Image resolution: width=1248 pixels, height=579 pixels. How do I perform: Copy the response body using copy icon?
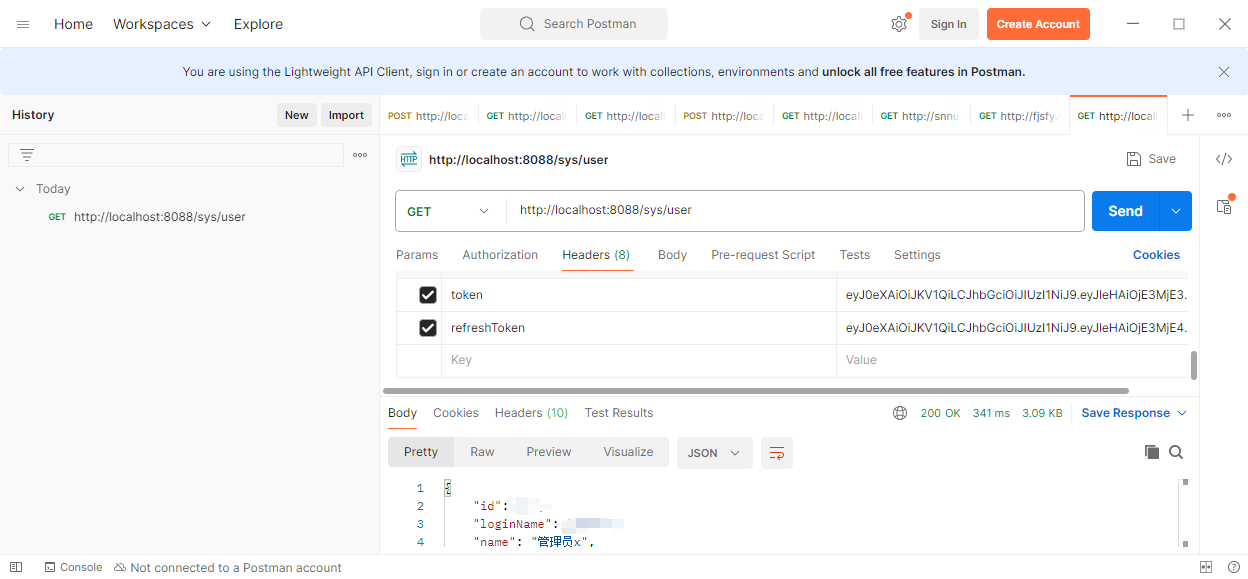1152,452
